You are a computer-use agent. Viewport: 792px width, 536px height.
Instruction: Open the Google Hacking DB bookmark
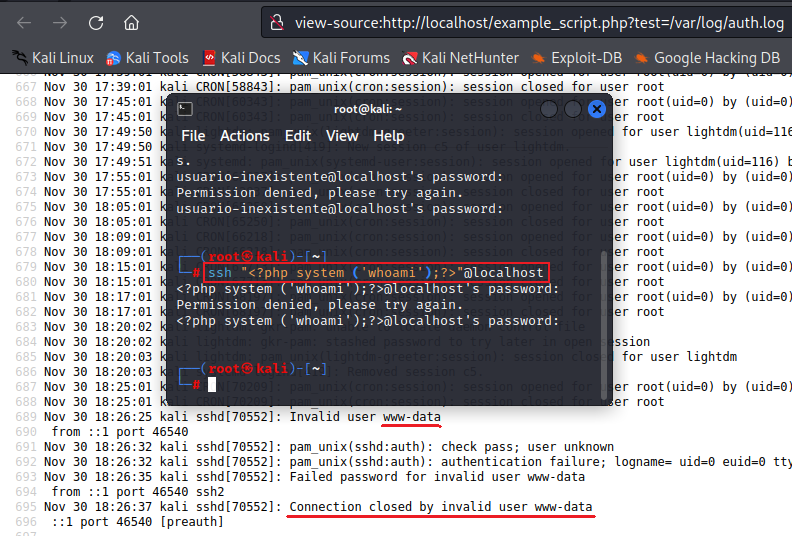coord(707,58)
